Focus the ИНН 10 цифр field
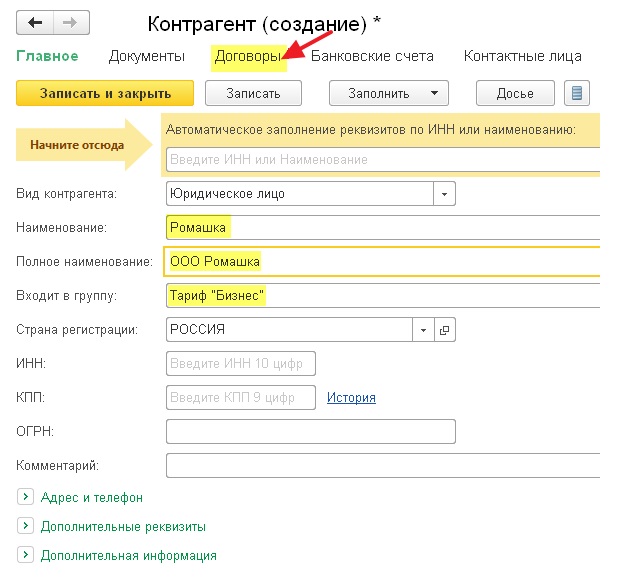618x583 pixels. pyautogui.click(x=241, y=363)
